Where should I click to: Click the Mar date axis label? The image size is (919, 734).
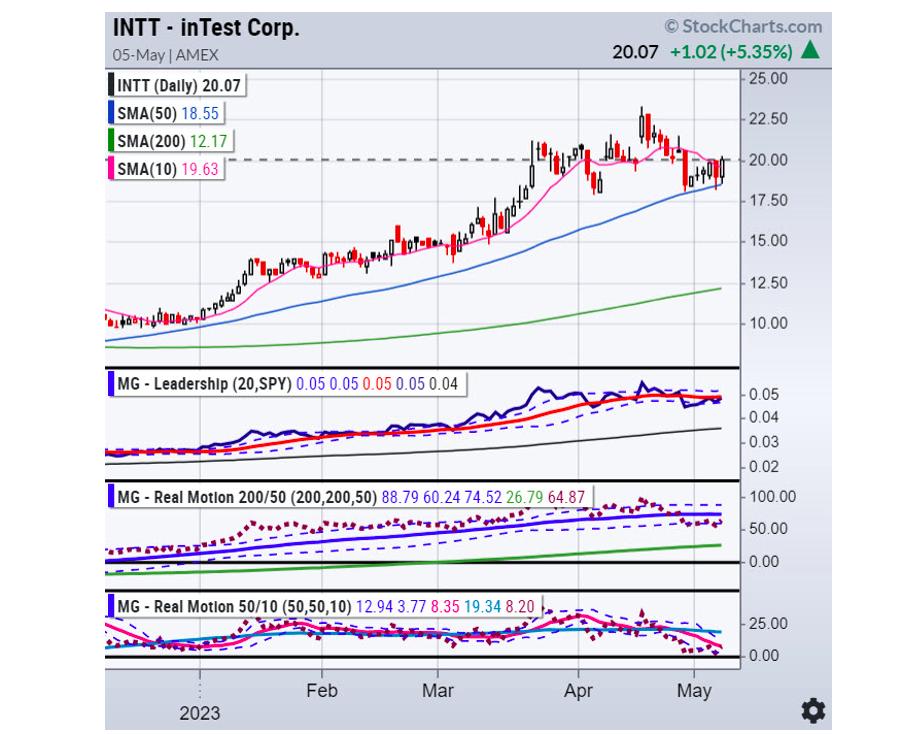(x=438, y=691)
